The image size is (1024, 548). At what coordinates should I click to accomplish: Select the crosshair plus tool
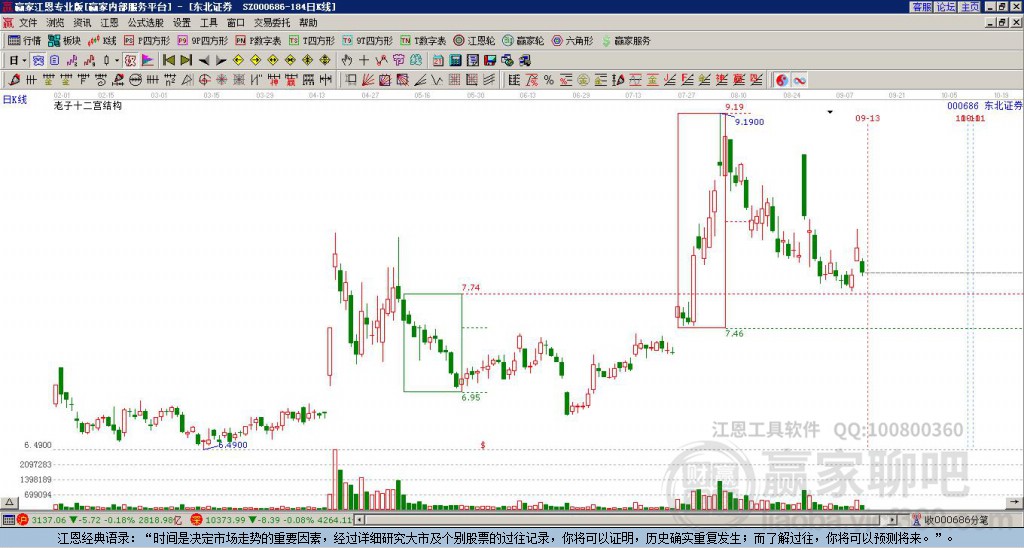click(x=364, y=61)
